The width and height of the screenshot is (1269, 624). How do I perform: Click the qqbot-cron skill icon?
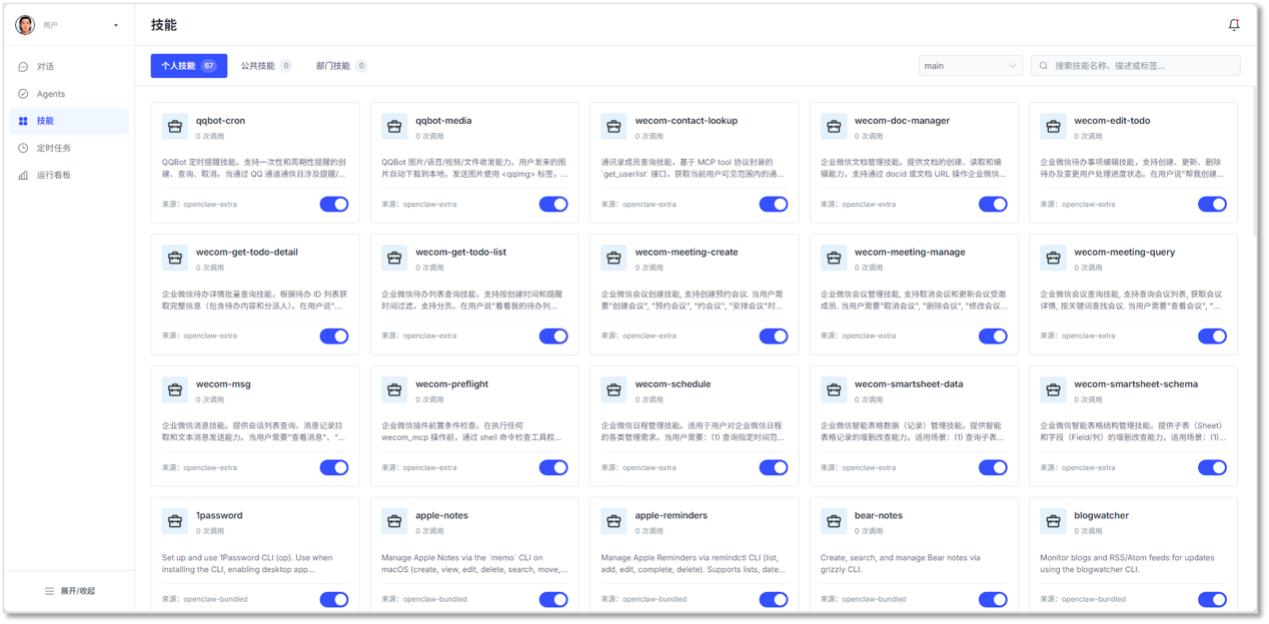coord(175,126)
